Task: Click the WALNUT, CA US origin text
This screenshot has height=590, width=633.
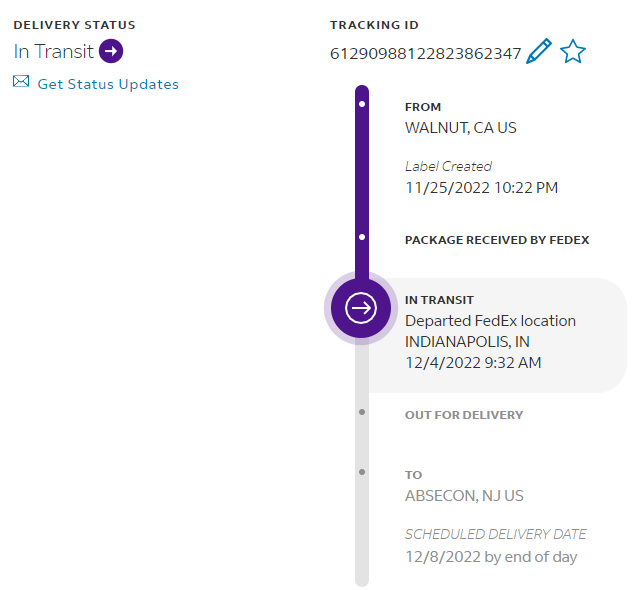Action: [460, 128]
